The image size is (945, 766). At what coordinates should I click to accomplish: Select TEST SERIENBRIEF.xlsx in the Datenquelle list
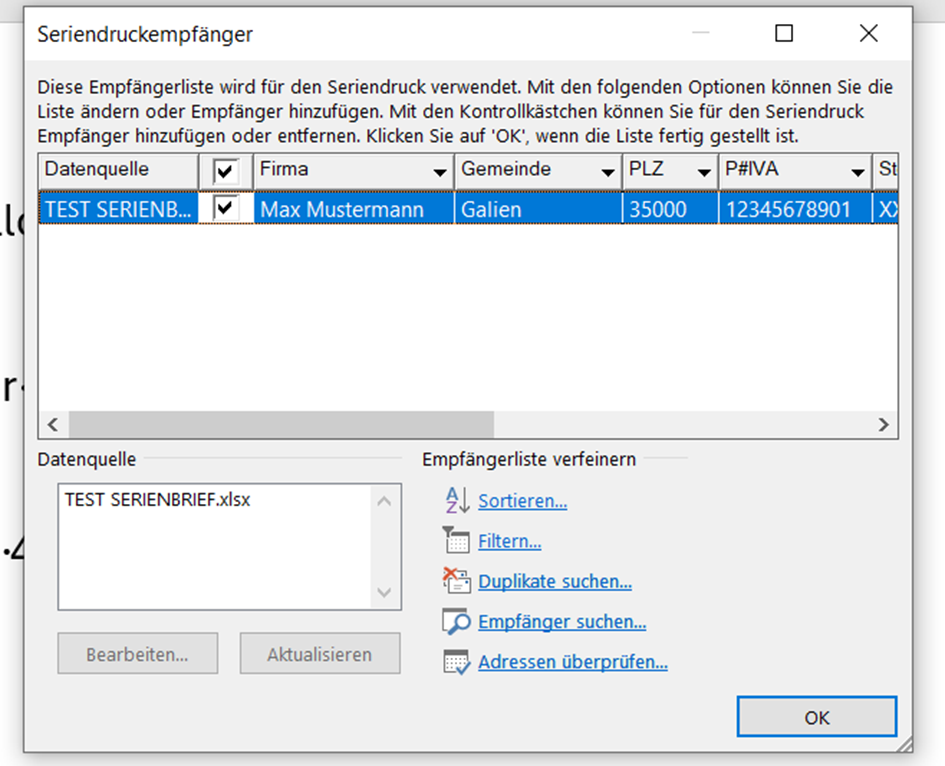click(x=157, y=500)
